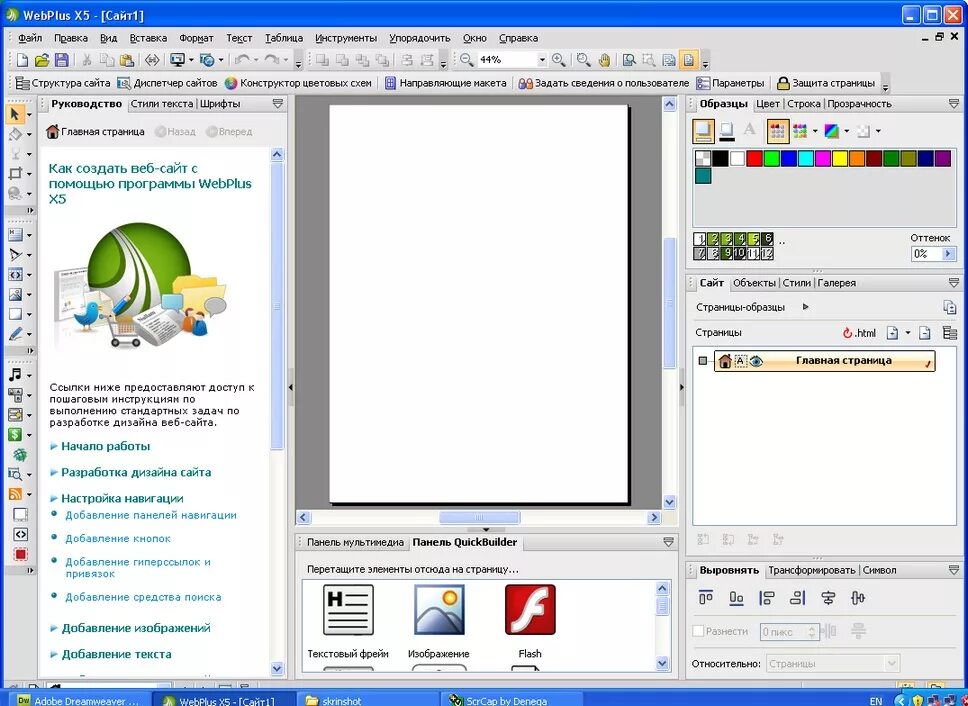968x706 pixels.
Task: Click the Fill swatch mode icon in Образцы
Action: click(x=703, y=131)
